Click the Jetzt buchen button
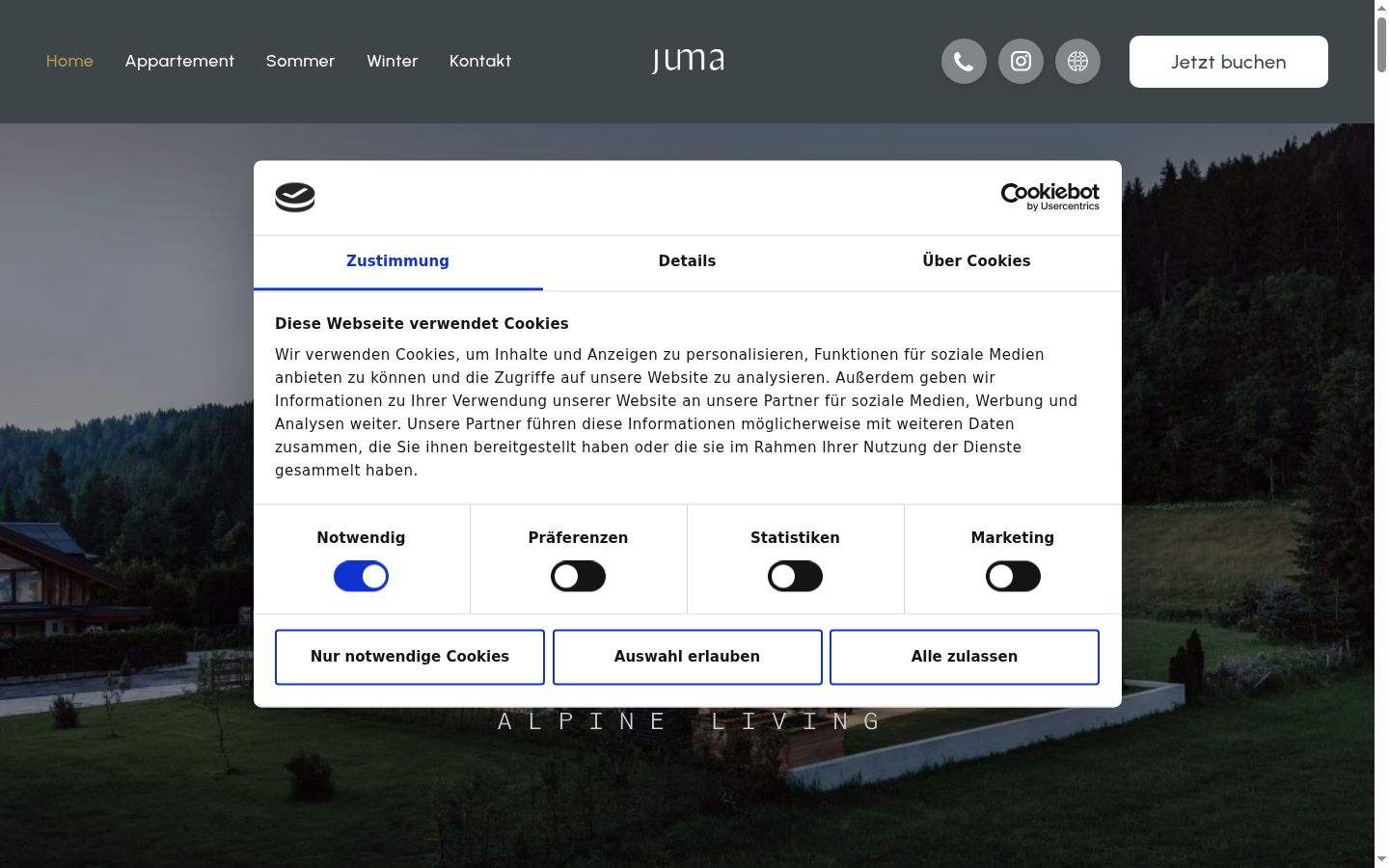Screen dimensions: 1389x868 point(1229,62)
